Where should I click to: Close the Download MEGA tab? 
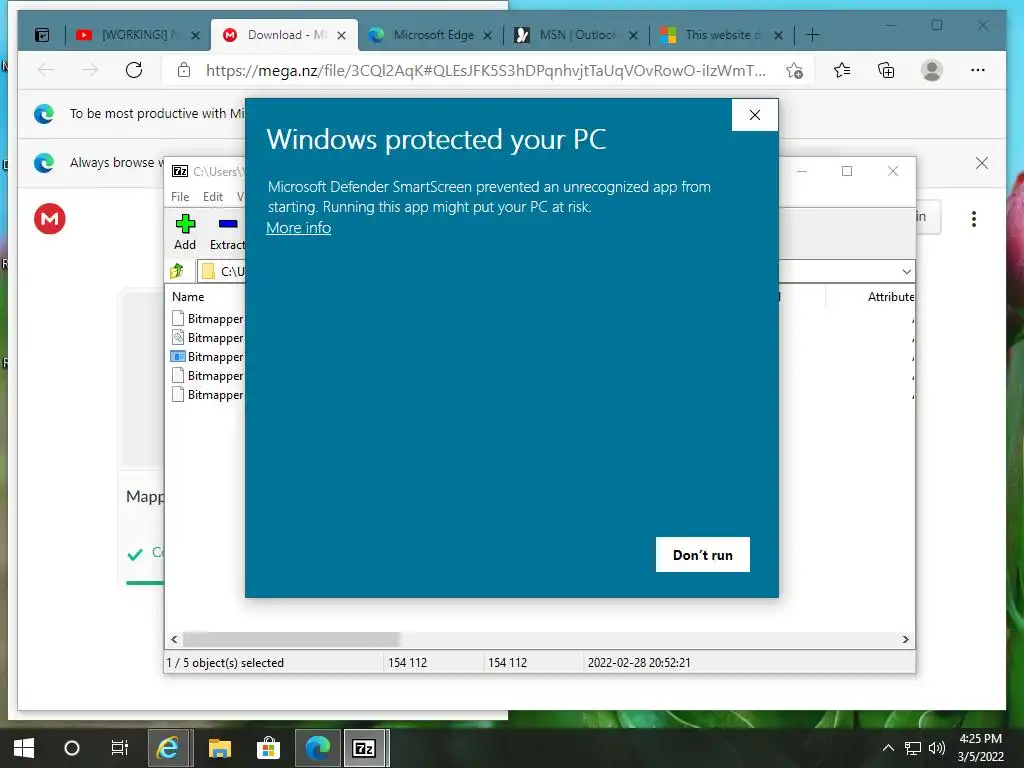coord(342,35)
